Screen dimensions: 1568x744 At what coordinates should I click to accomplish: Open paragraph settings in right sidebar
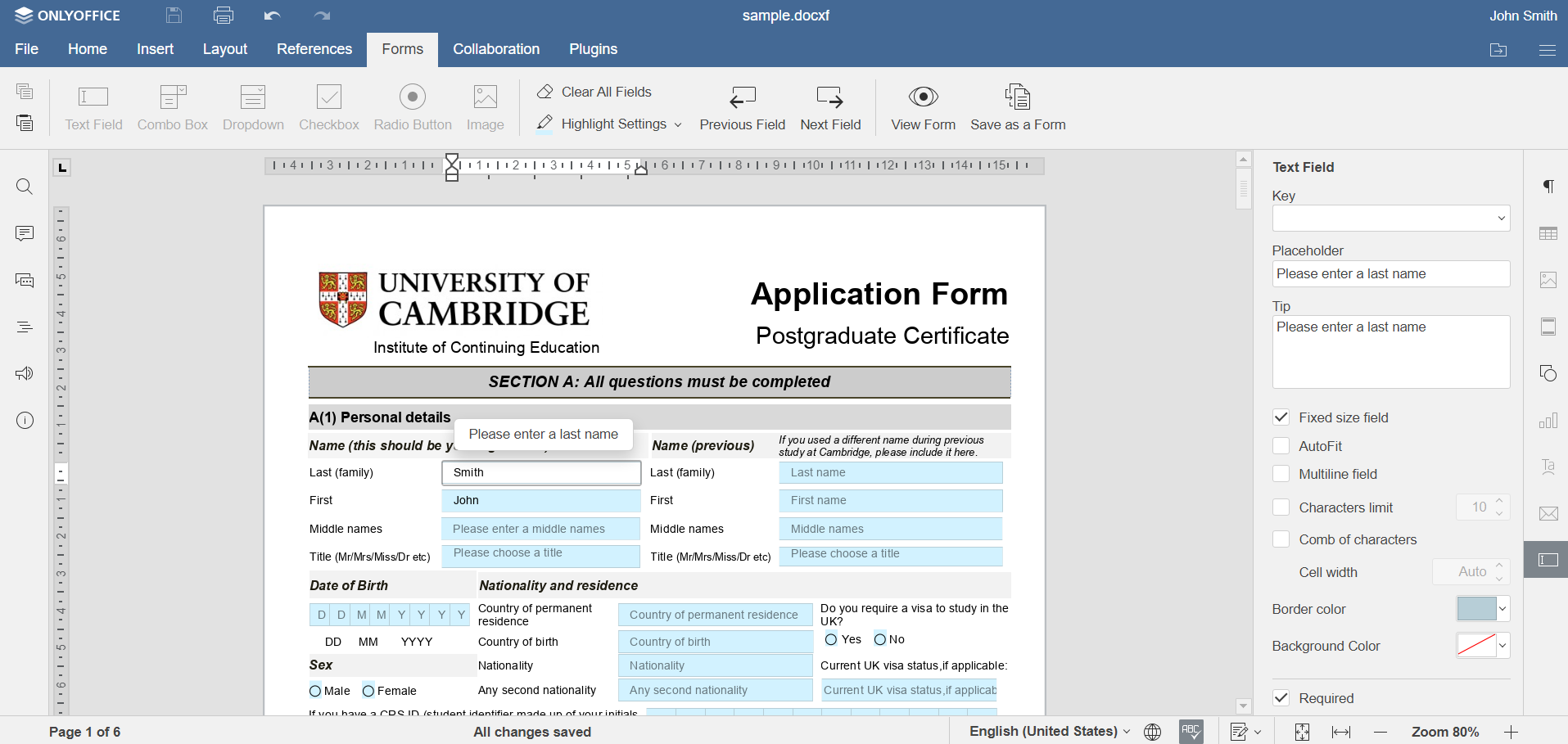1548,187
